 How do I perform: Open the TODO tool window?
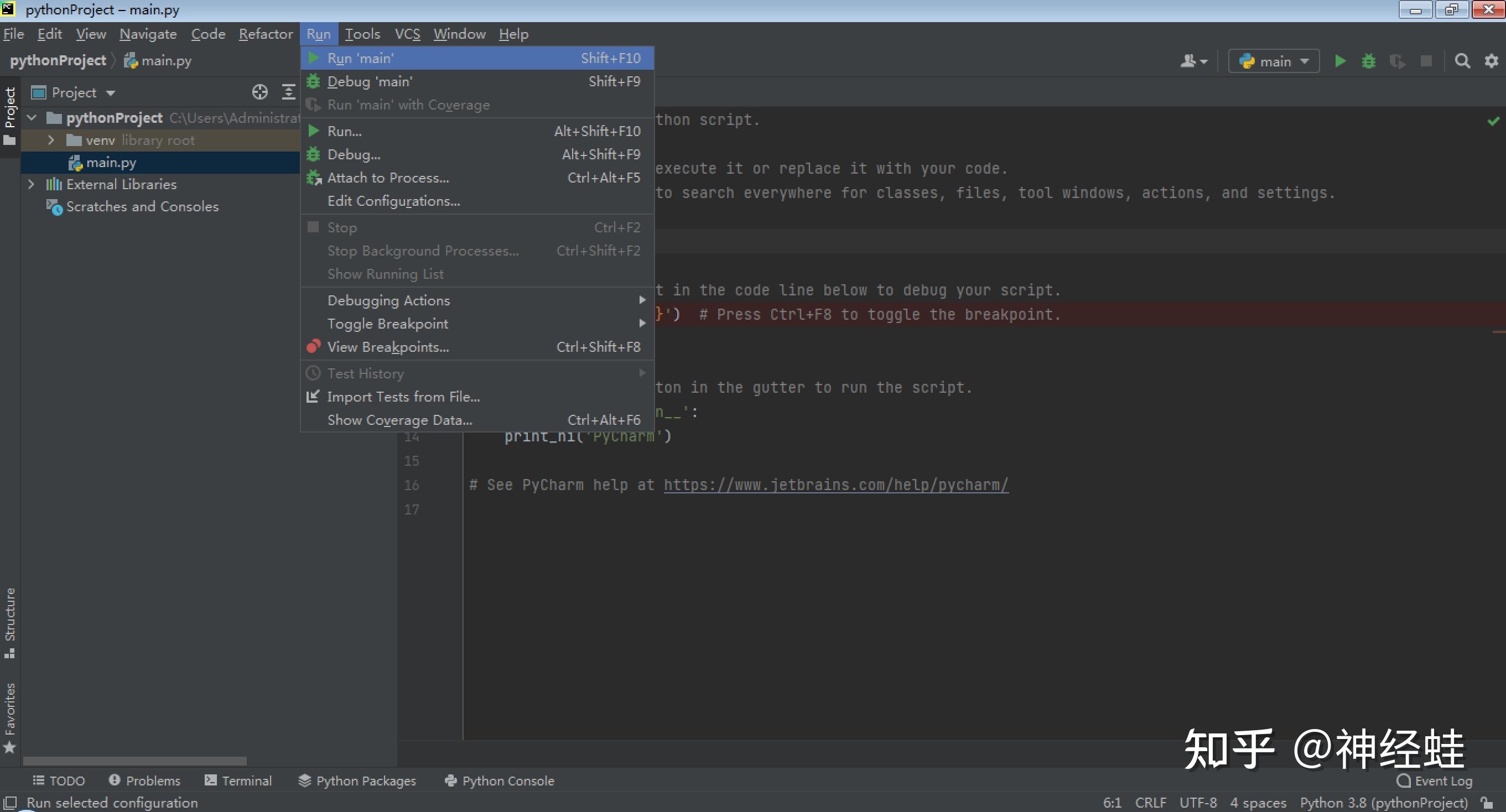pyautogui.click(x=59, y=780)
